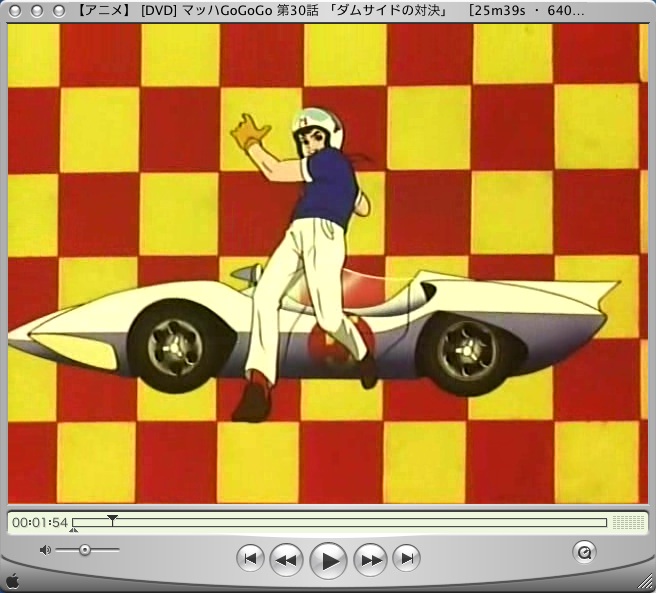Open the QuickTime content guide button

pos(584,552)
